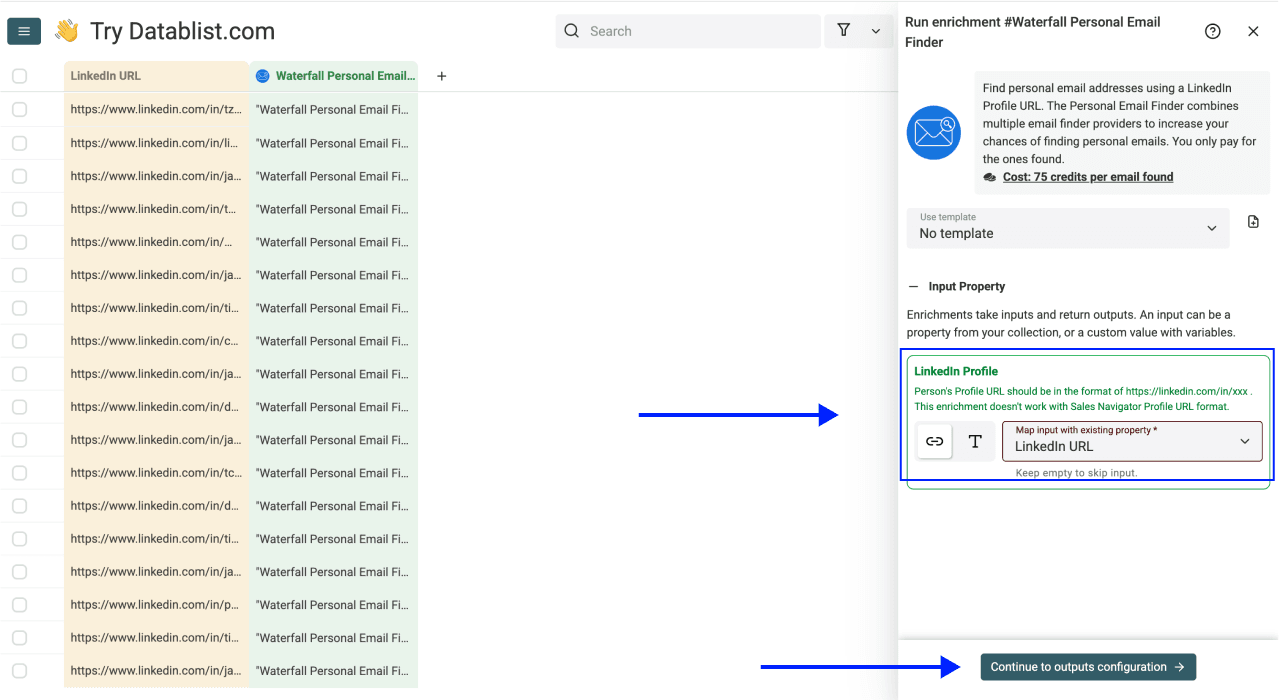Open the No template dropdown
Image resolution: width=1279 pixels, height=700 pixels.
1067,228
